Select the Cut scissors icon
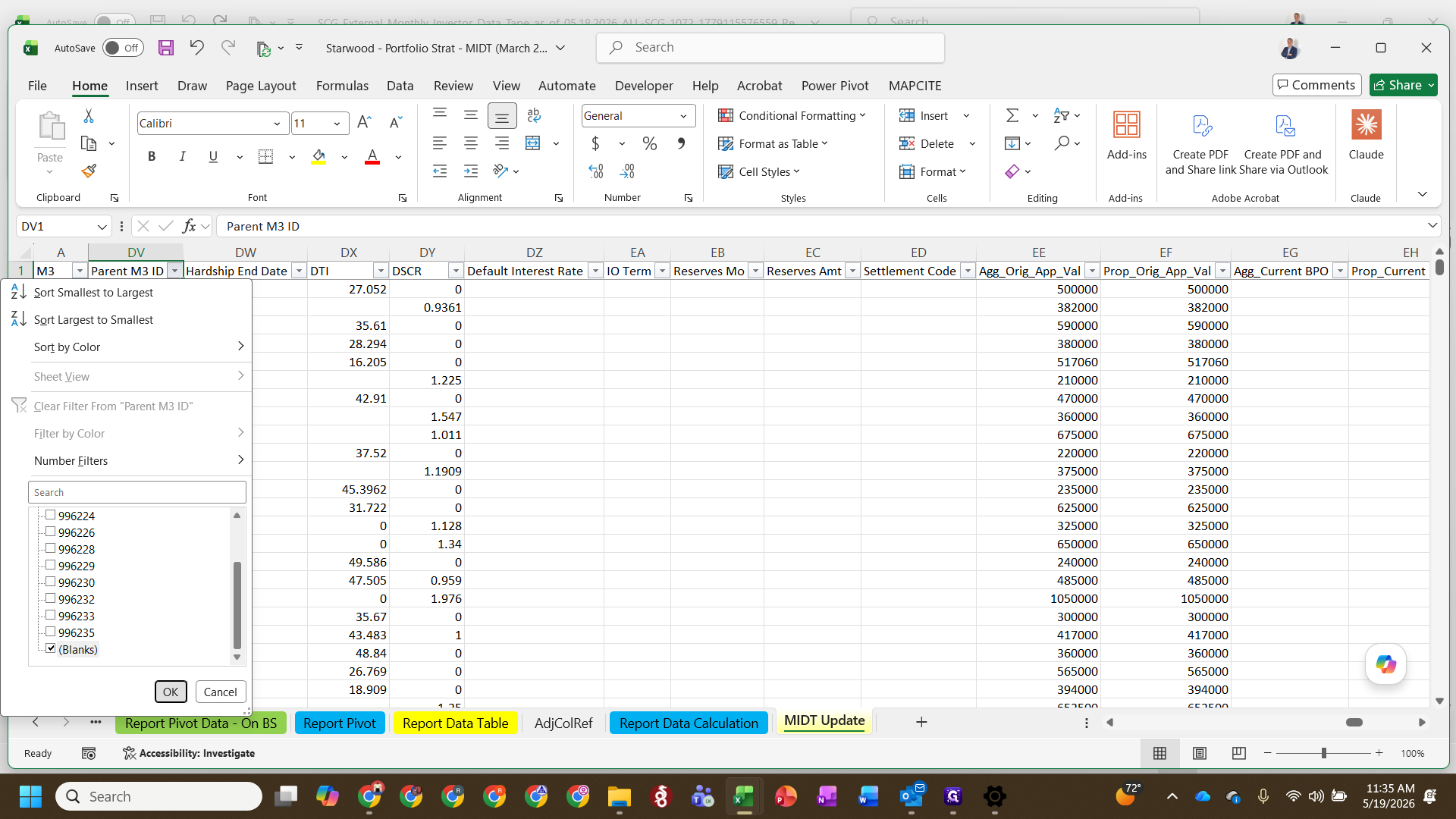 click(x=89, y=116)
